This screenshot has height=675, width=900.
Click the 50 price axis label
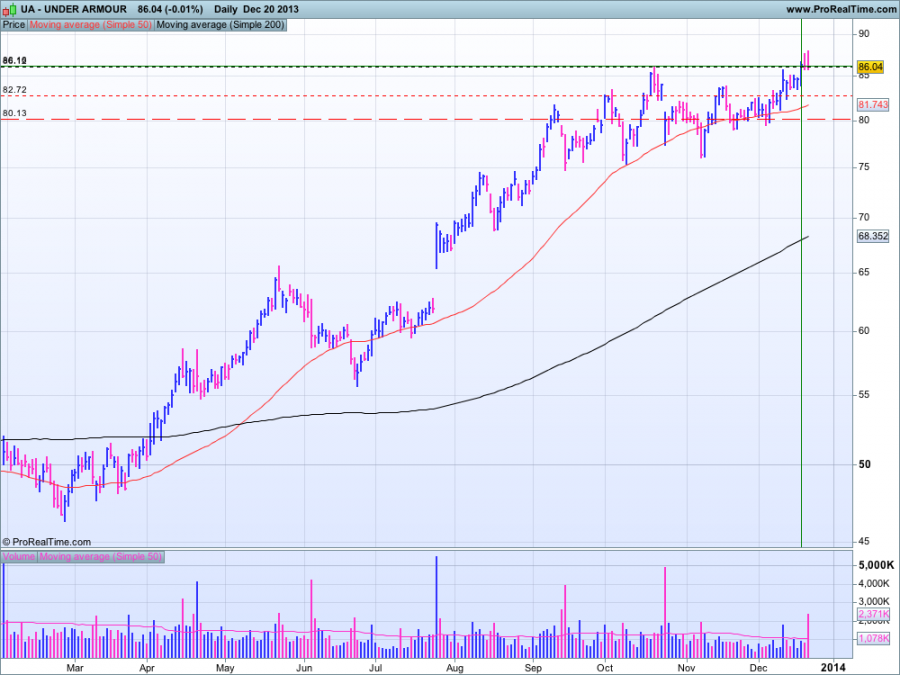point(864,464)
